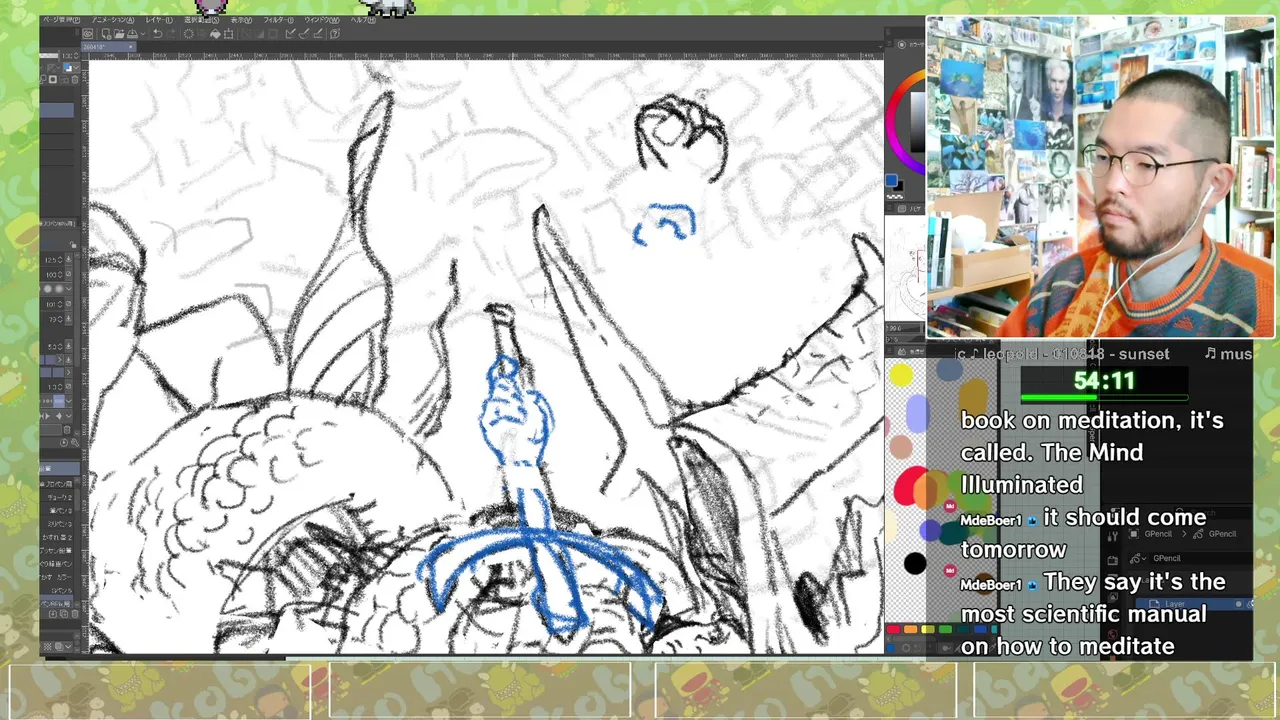Redo the previous action
The image size is (1280, 720).
tap(171, 34)
